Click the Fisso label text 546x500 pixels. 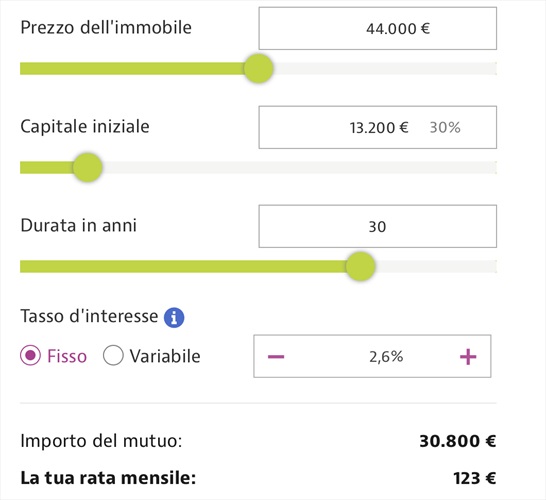[67, 356]
